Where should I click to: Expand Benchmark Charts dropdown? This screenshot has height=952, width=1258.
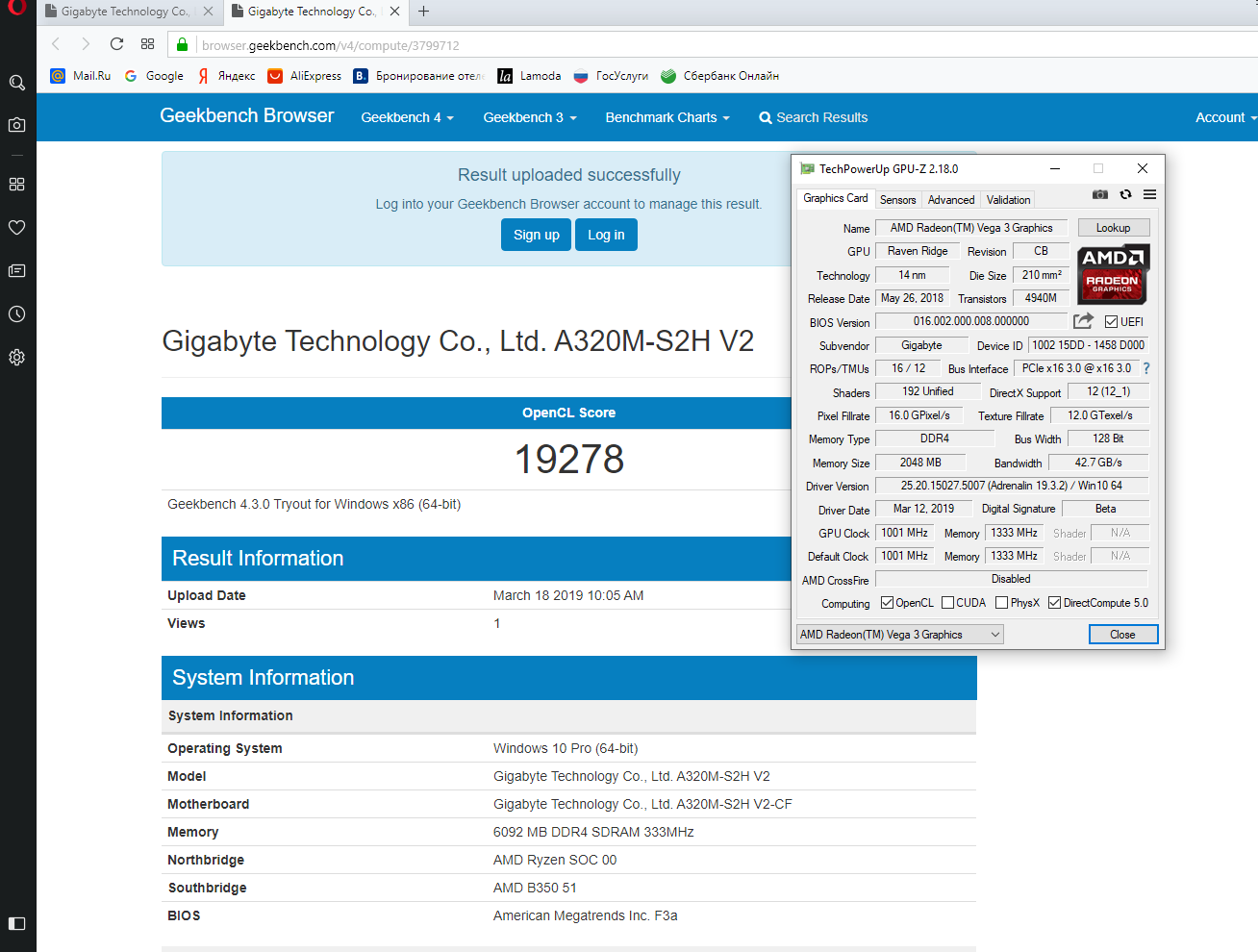click(x=667, y=117)
